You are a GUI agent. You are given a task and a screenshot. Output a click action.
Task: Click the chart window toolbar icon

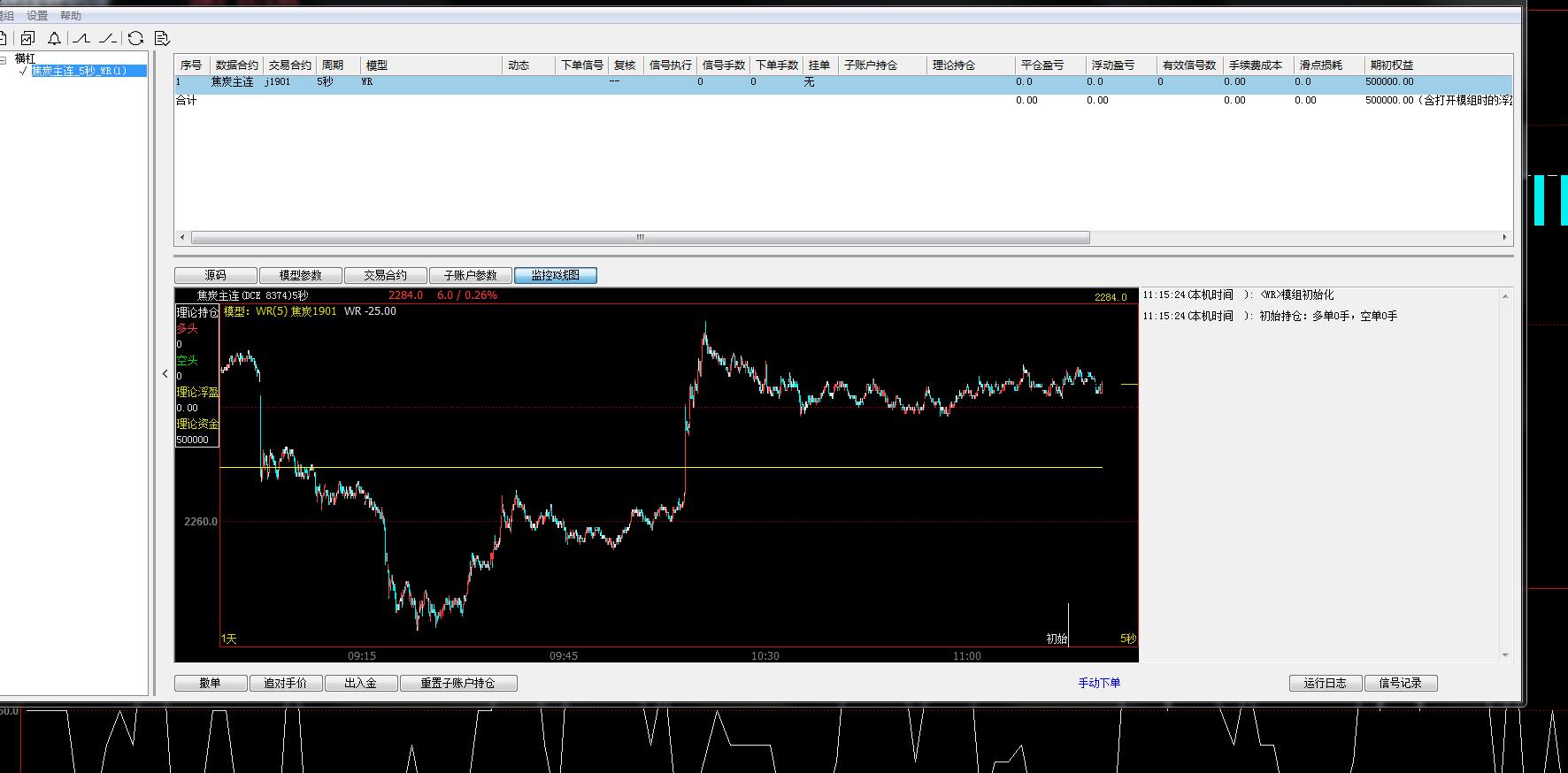(x=28, y=38)
